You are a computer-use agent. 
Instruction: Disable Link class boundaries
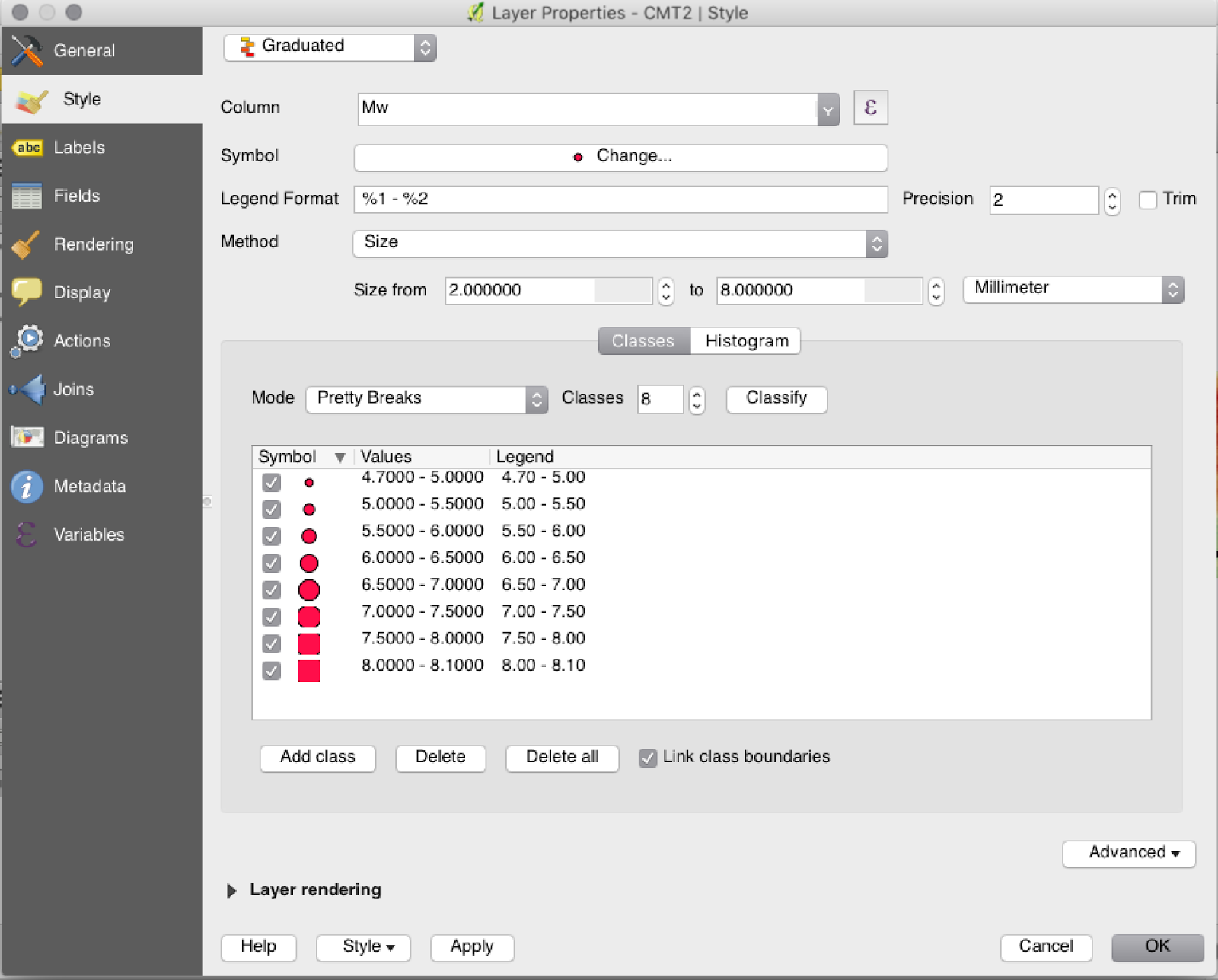coord(649,757)
